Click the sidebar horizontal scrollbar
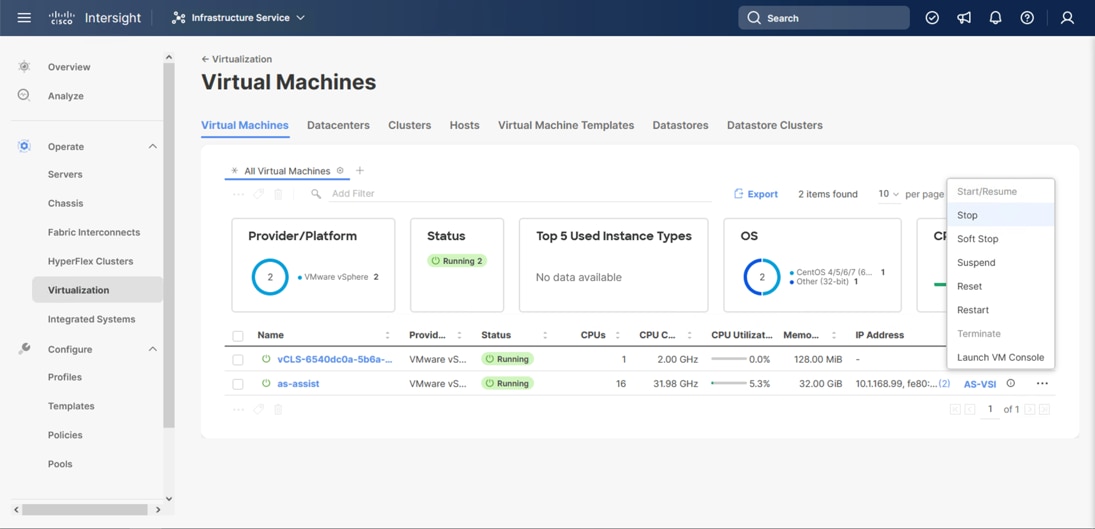The image size is (1095, 529). (x=85, y=510)
